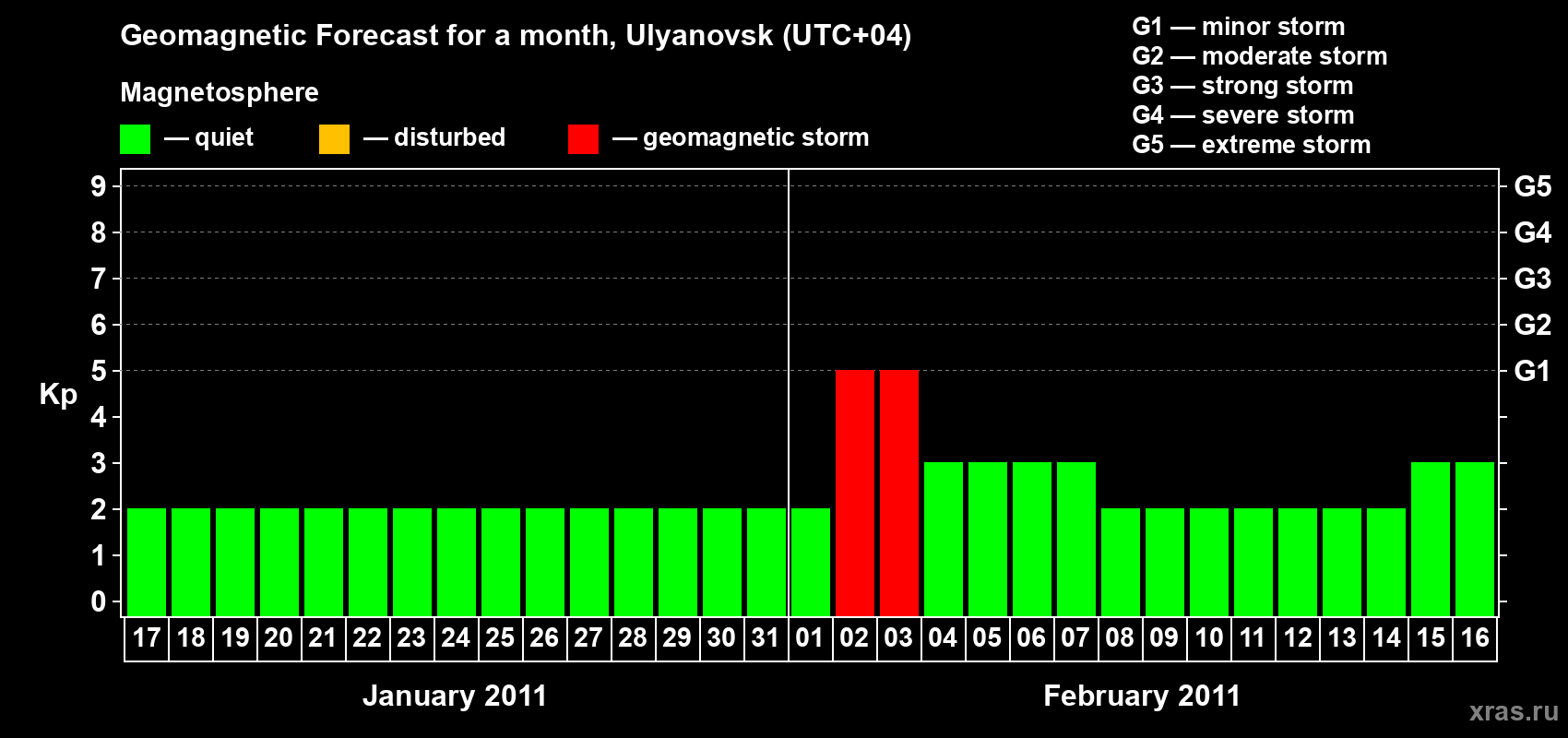Click the green bar for February 07
This screenshot has height=738, width=1568.
(x=1076, y=539)
